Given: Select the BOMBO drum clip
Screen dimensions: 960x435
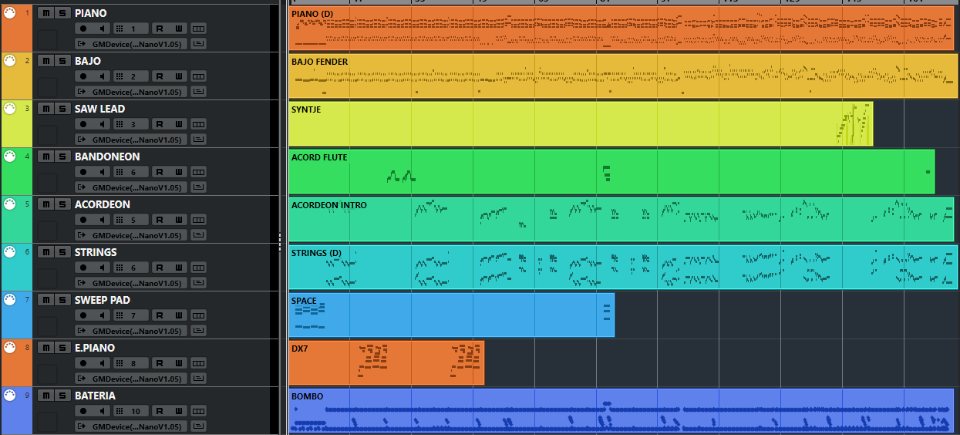Looking at the screenshot, I should tap(621, 410).
